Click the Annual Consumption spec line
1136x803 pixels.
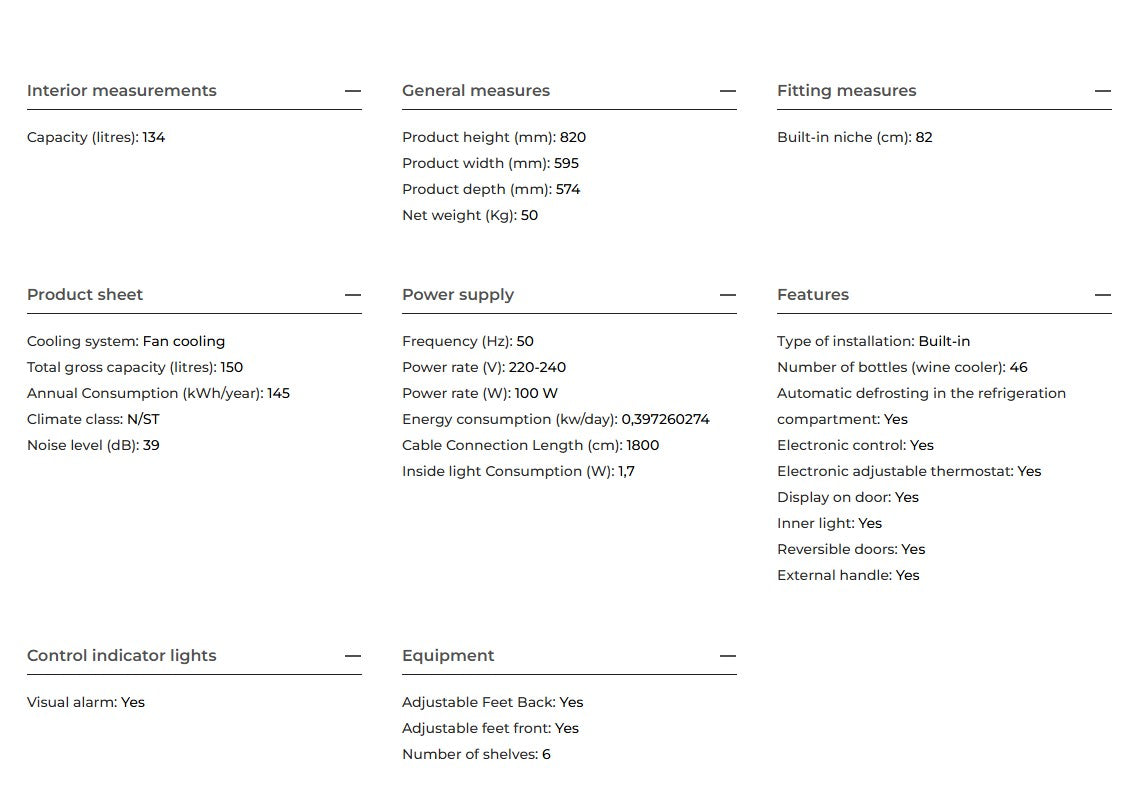pyautogui.click(x=158, y=394)
